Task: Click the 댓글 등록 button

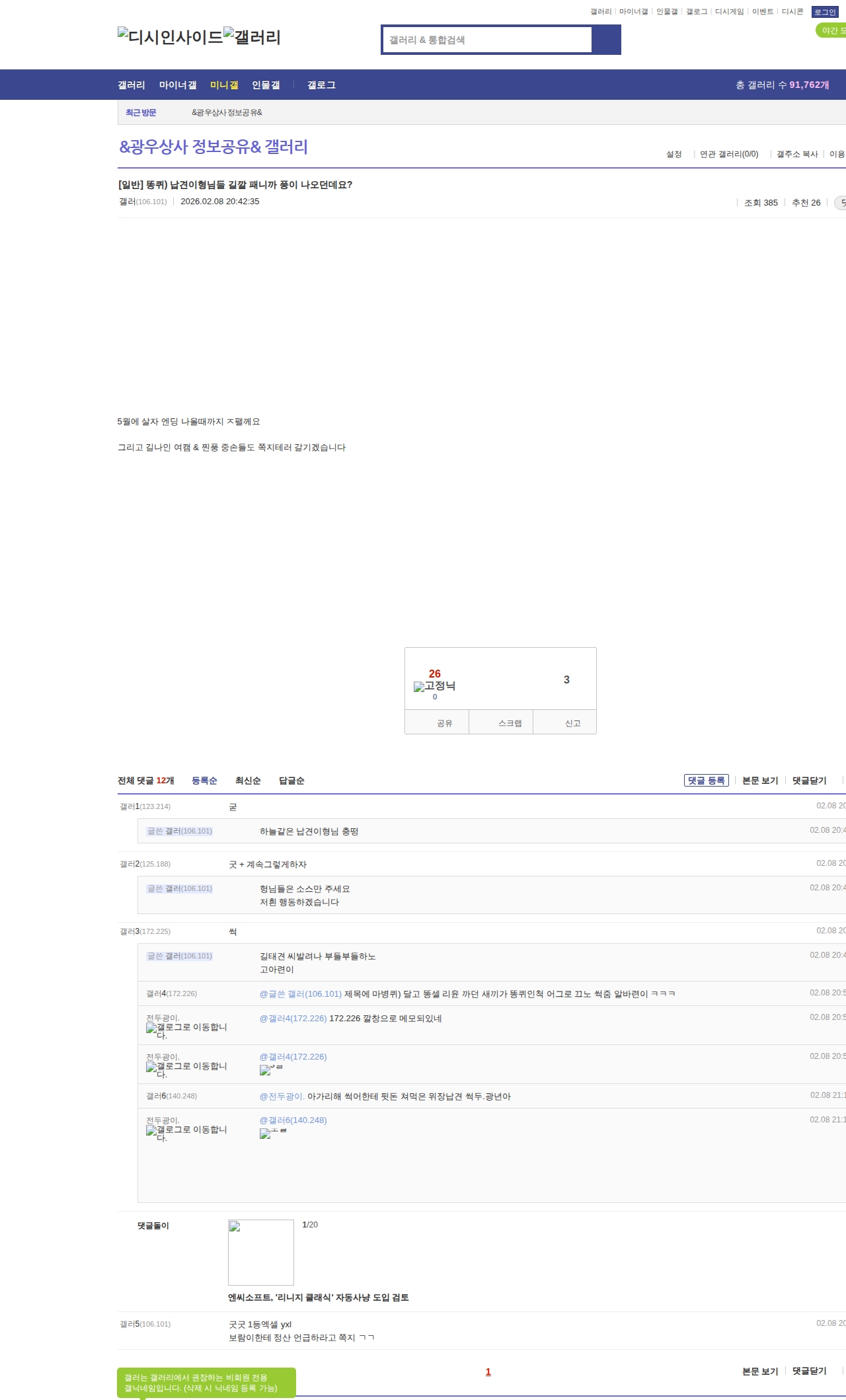Action: (706, 781)
